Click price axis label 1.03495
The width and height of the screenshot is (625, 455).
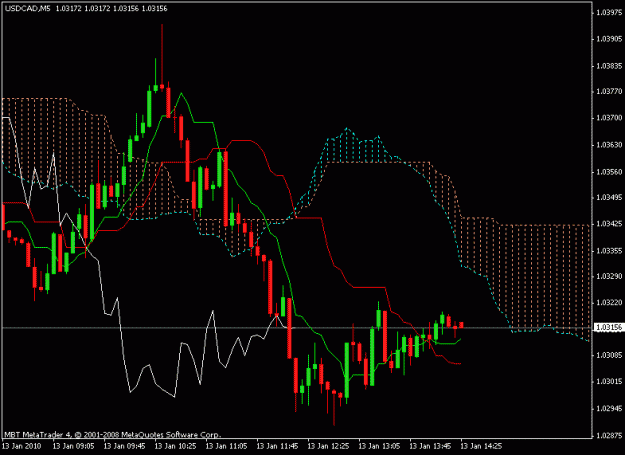pos(609,198)
